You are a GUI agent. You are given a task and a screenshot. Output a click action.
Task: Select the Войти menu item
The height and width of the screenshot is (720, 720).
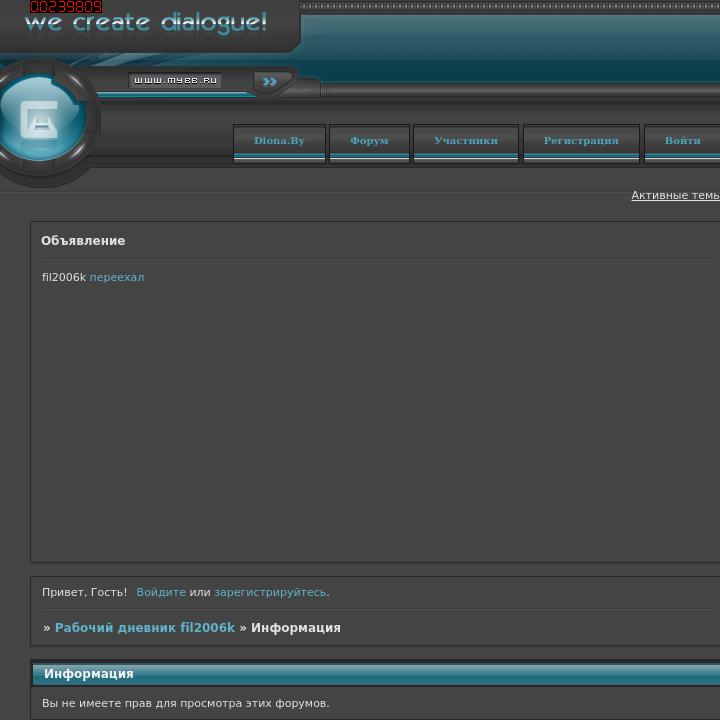[682, 143]
